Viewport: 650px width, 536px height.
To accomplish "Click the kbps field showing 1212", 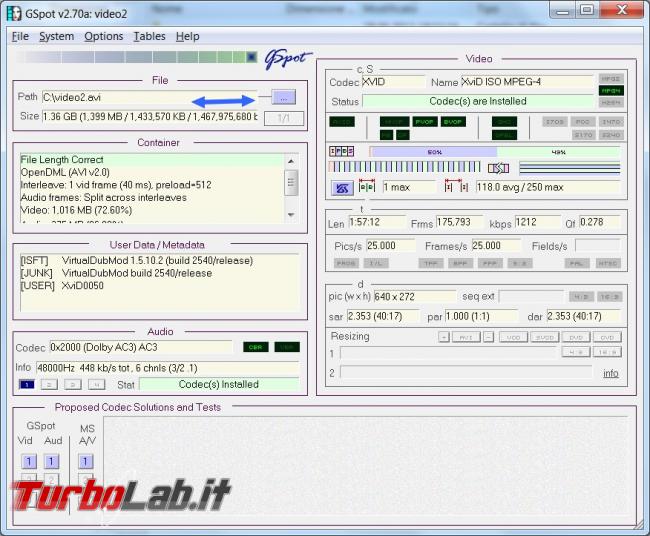I will coord(538,222).
